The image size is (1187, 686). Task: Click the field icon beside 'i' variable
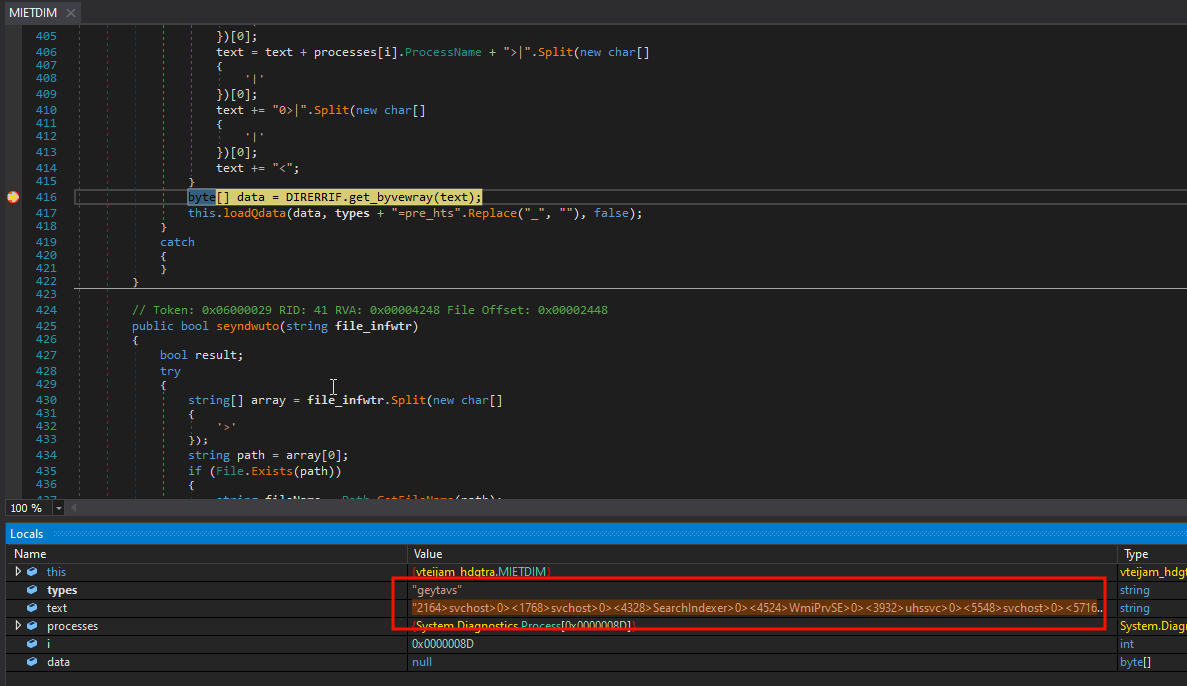click(32, 644)
